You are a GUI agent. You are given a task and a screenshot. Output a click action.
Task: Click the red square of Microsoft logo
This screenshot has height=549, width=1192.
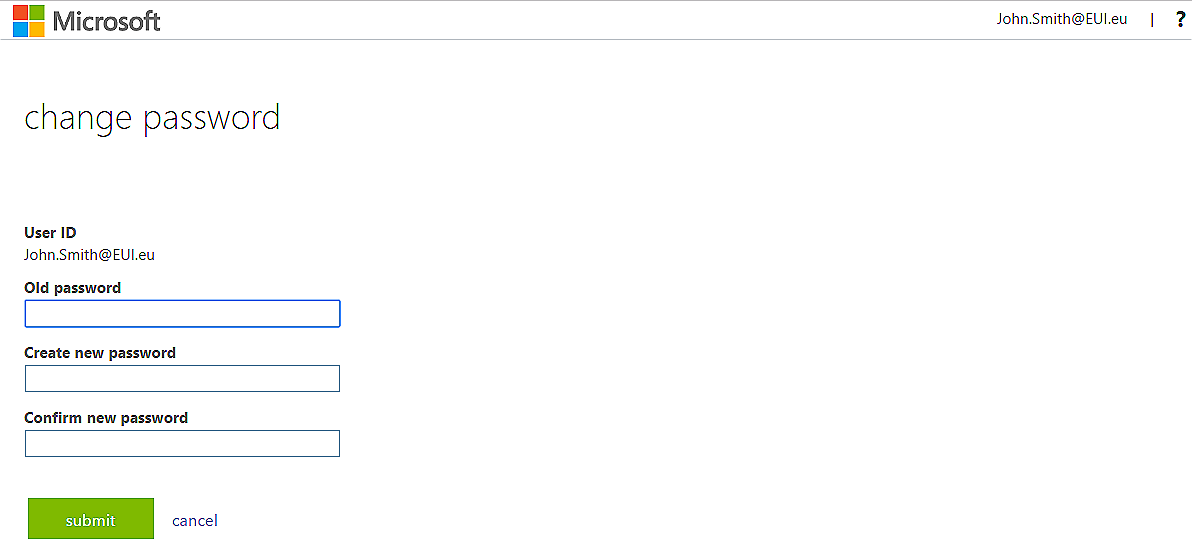20,12
